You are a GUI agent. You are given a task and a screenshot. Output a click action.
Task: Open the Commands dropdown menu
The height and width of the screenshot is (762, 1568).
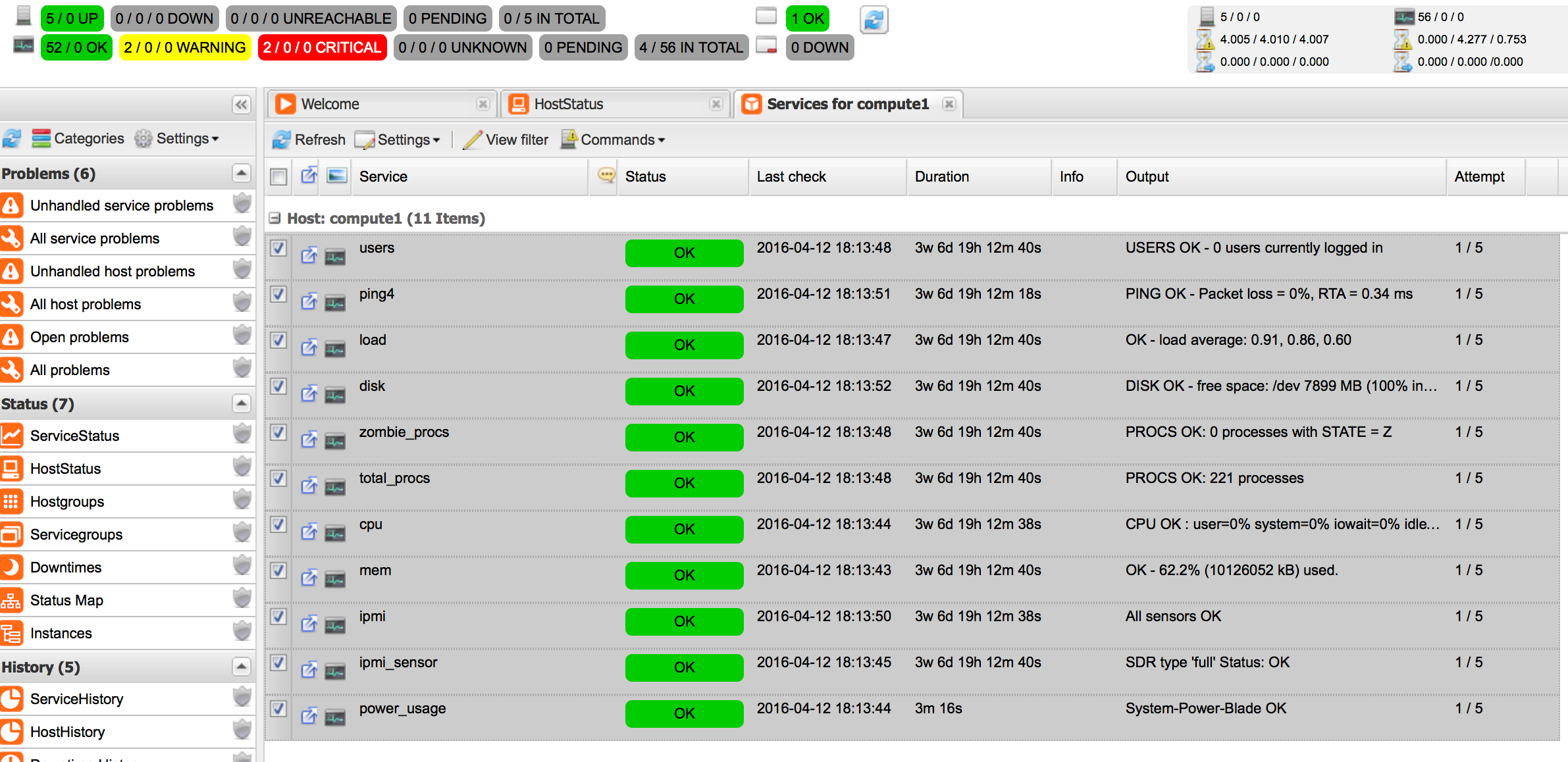tap(614, 140)
